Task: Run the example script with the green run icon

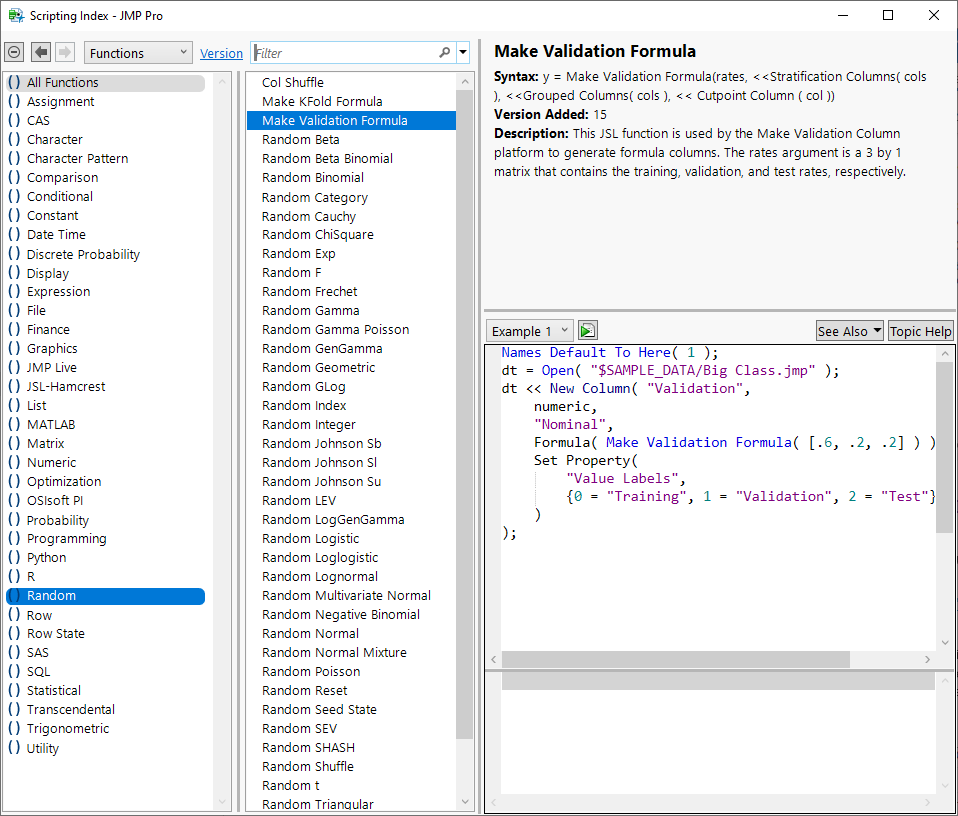Action: click(587, 329)
